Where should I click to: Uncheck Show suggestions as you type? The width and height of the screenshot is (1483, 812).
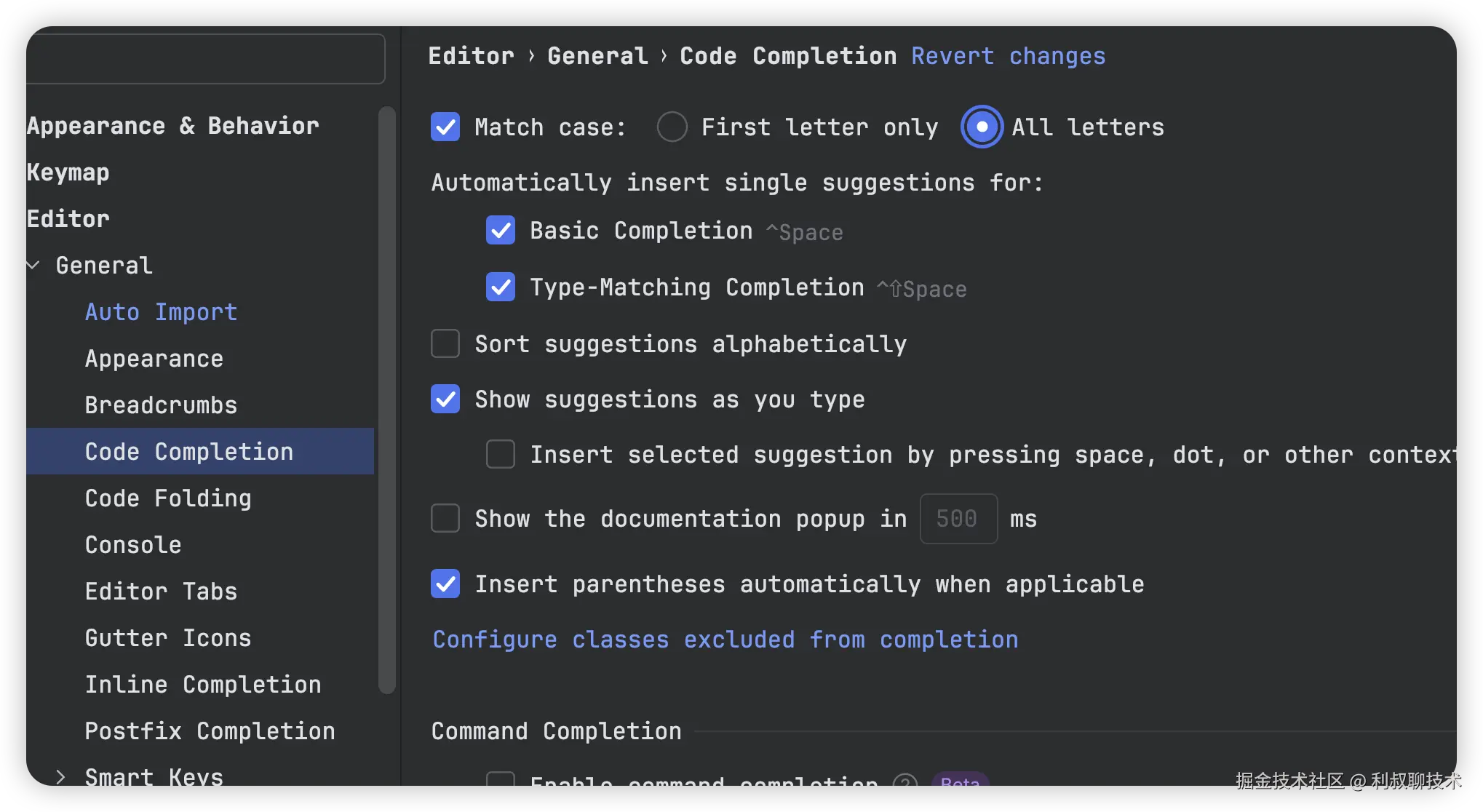point(445,399)
